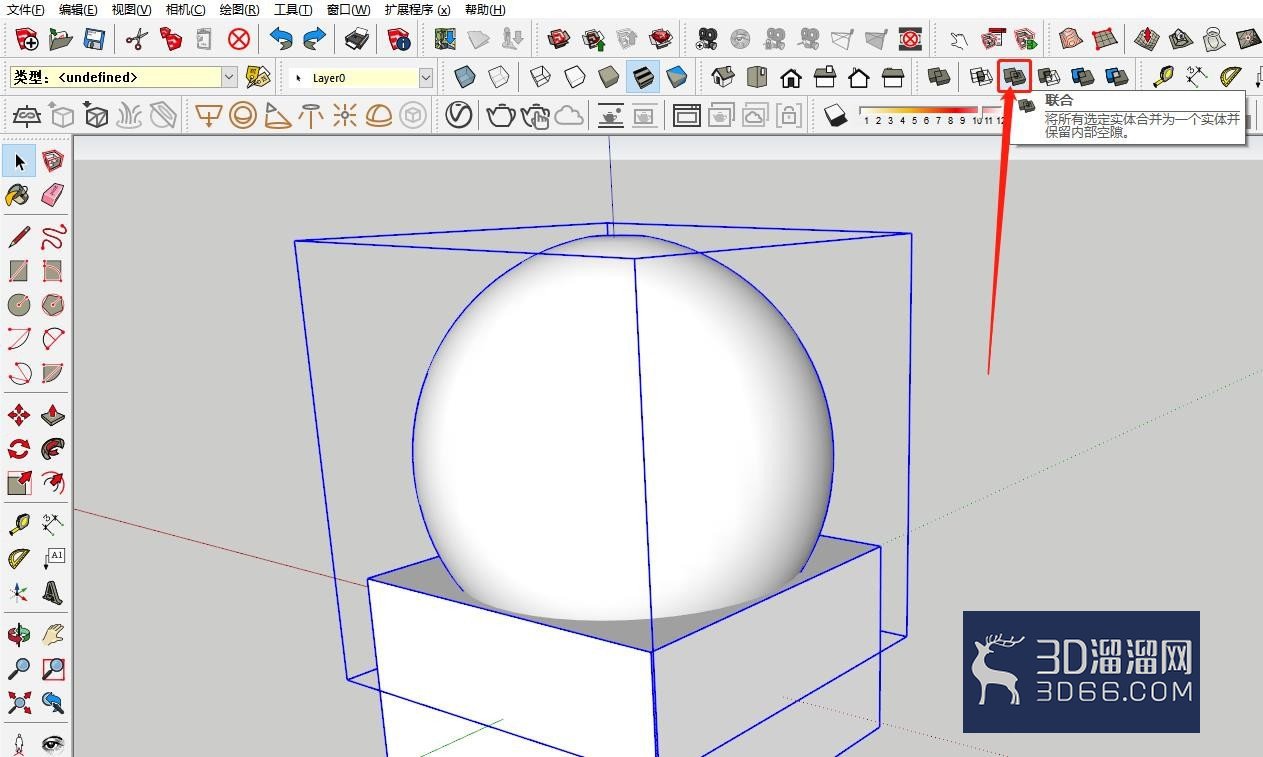Image resolution: width=1263 pixels, height=757 pixels.
Task: Create a new file with the New icon
Action: 27,39
